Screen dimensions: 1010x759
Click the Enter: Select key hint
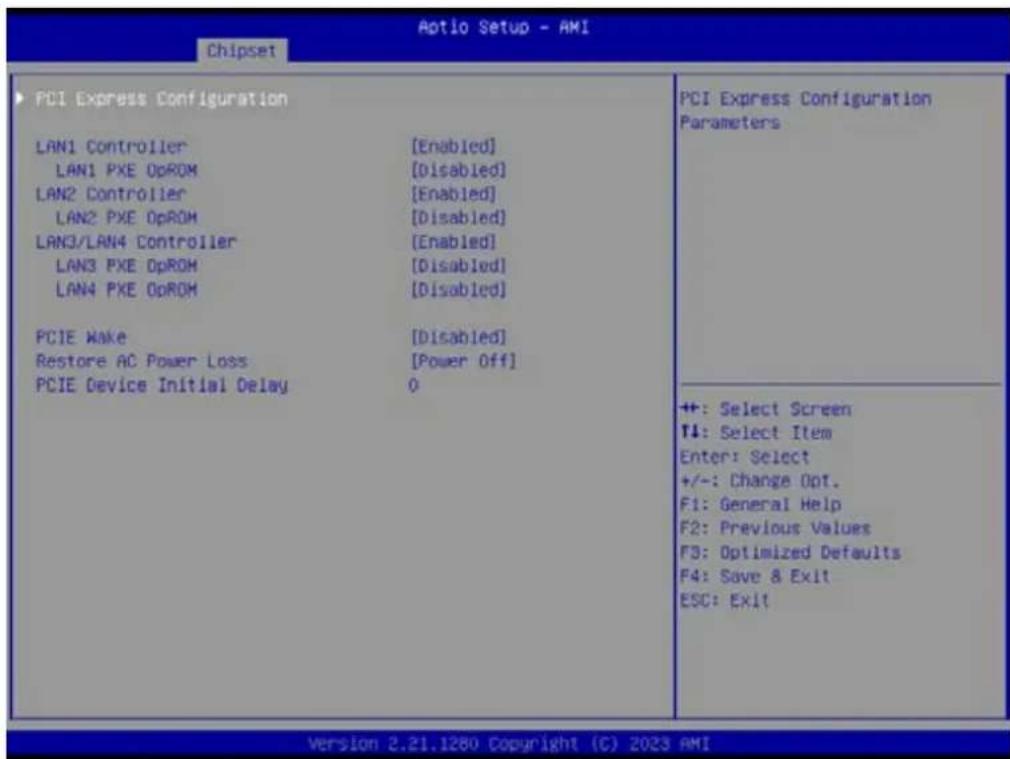click(745, 457)
